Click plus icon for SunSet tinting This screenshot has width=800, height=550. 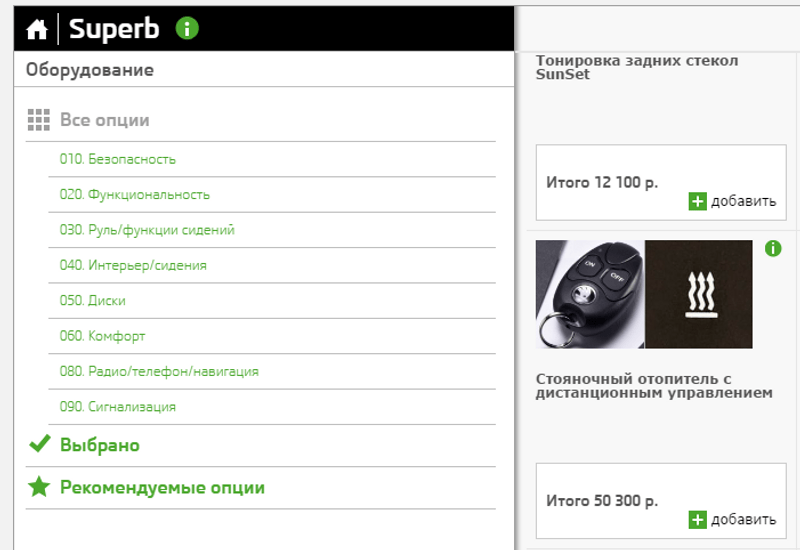pos(698,201)
